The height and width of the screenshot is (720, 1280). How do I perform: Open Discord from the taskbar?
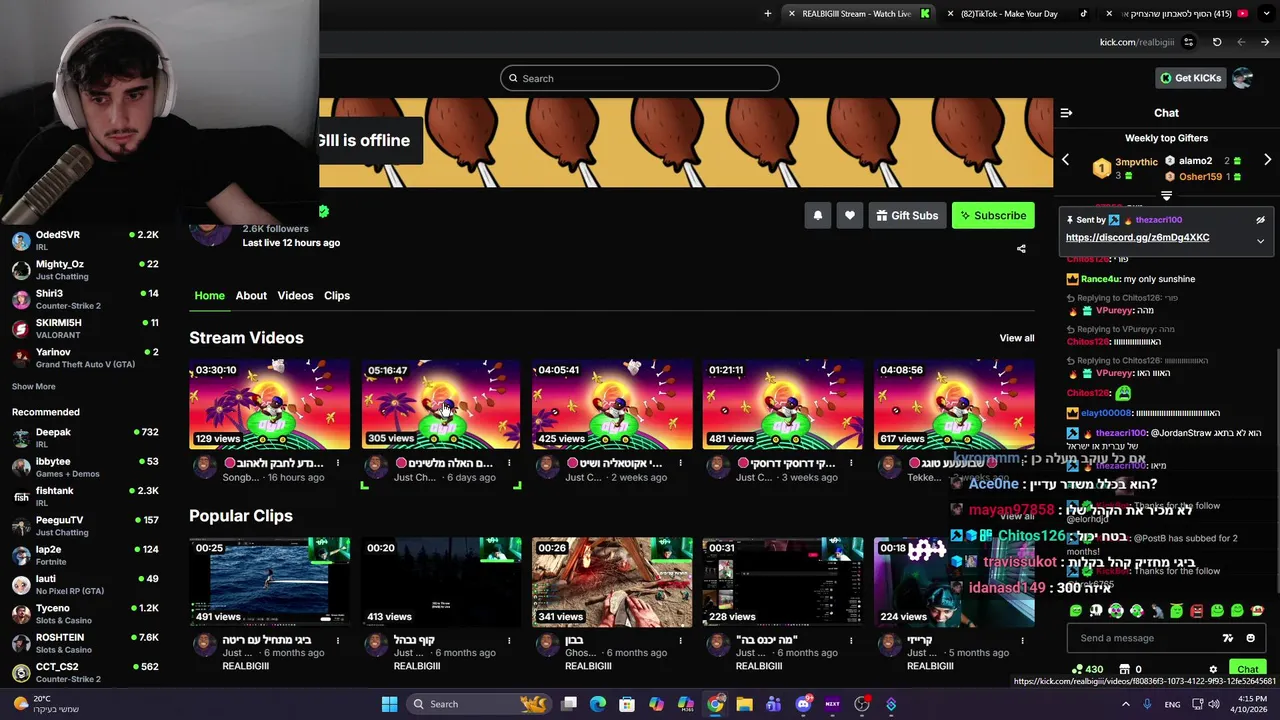(x=802, y=704)
